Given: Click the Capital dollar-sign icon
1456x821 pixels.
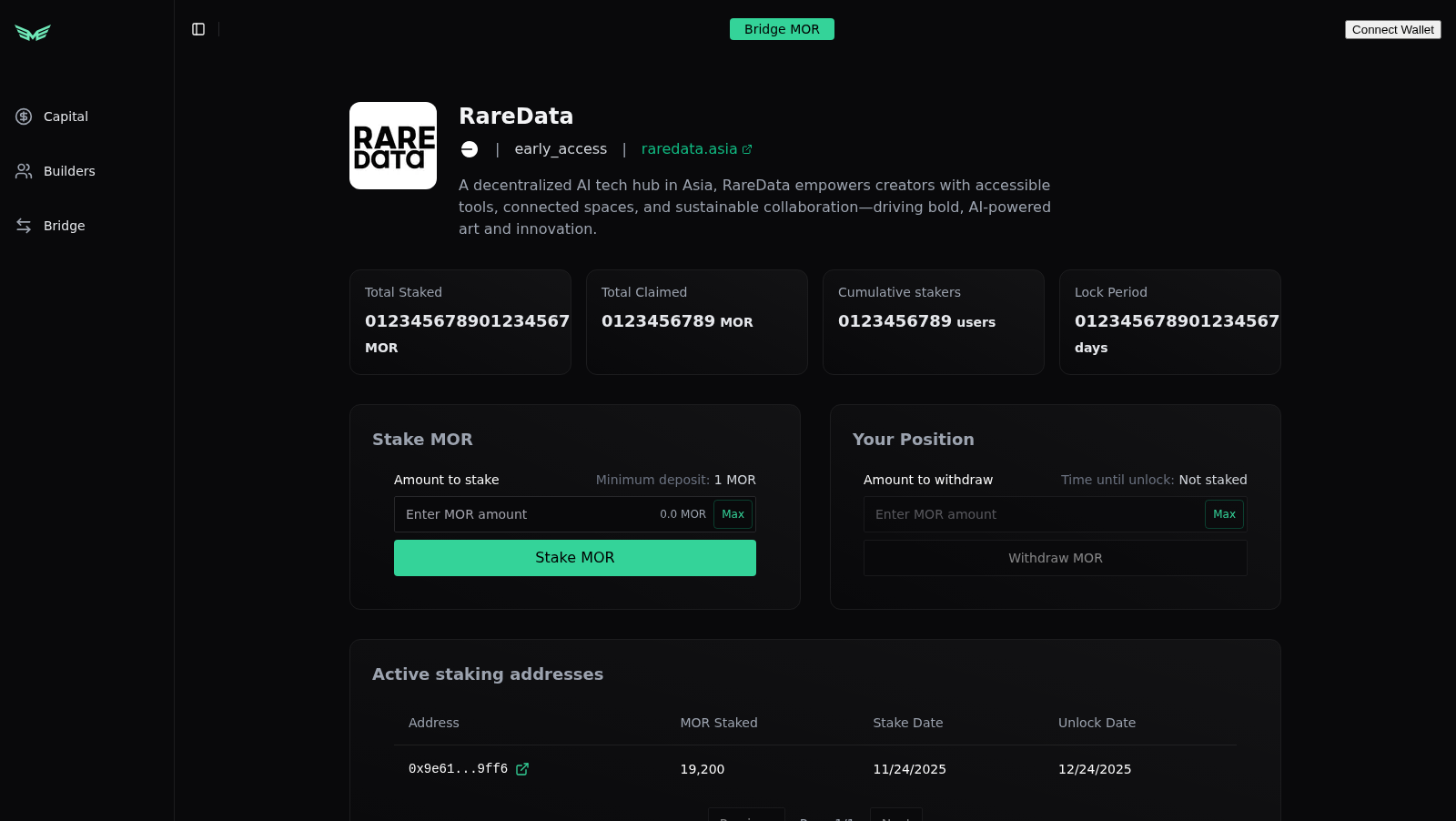Looking at the screenshot, I should (24, 117).
